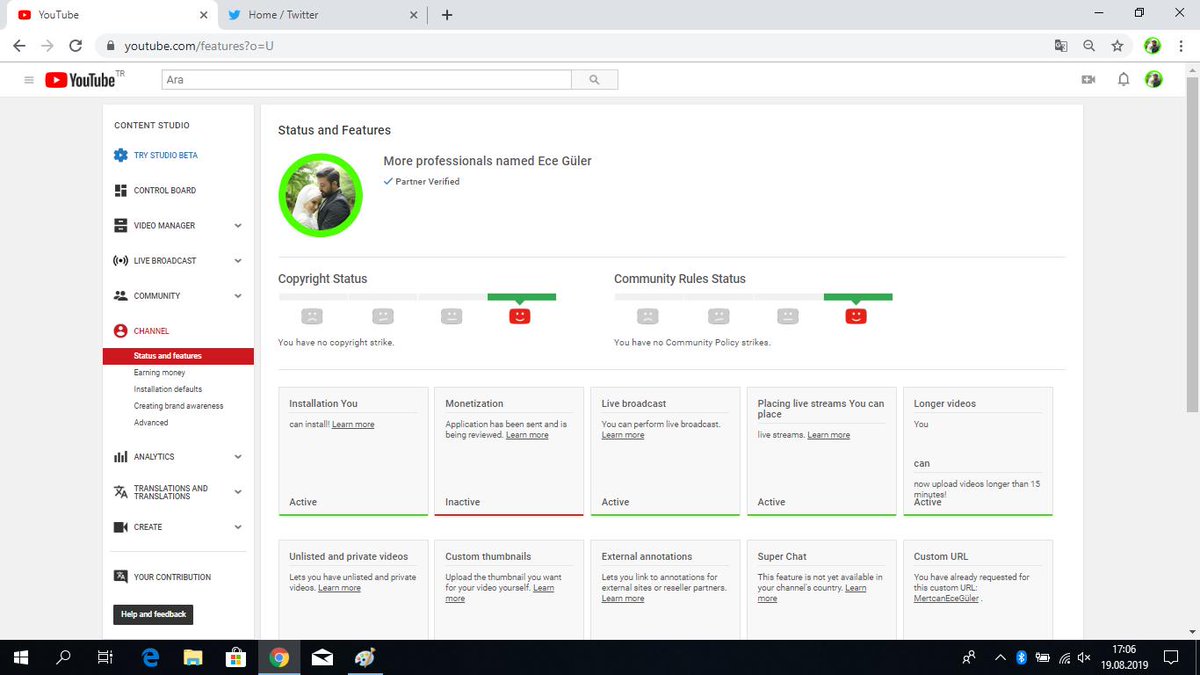
Task: Open Earning money in sidebar
Action: click(x=159, y=373)
